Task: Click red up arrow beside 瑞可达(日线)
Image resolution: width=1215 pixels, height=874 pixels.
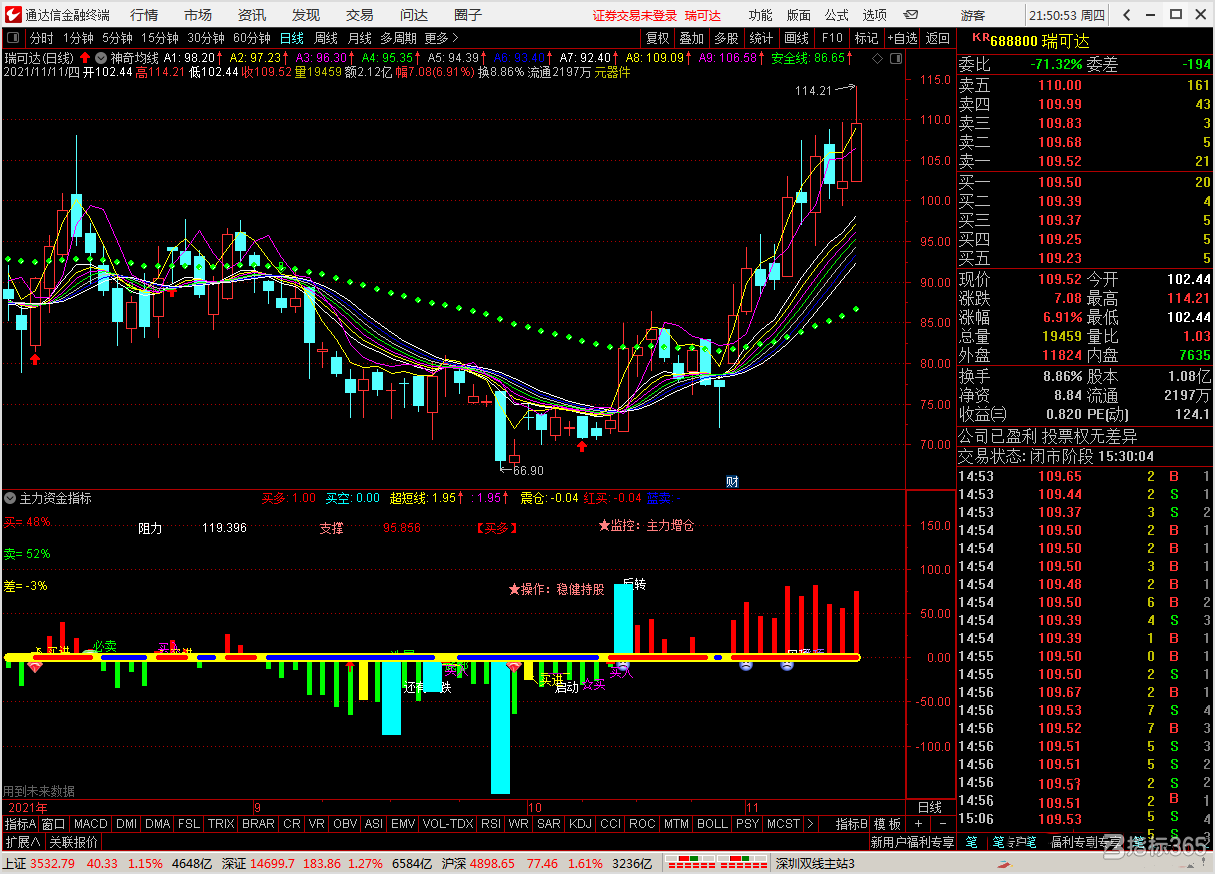Action: coord(85,58)
